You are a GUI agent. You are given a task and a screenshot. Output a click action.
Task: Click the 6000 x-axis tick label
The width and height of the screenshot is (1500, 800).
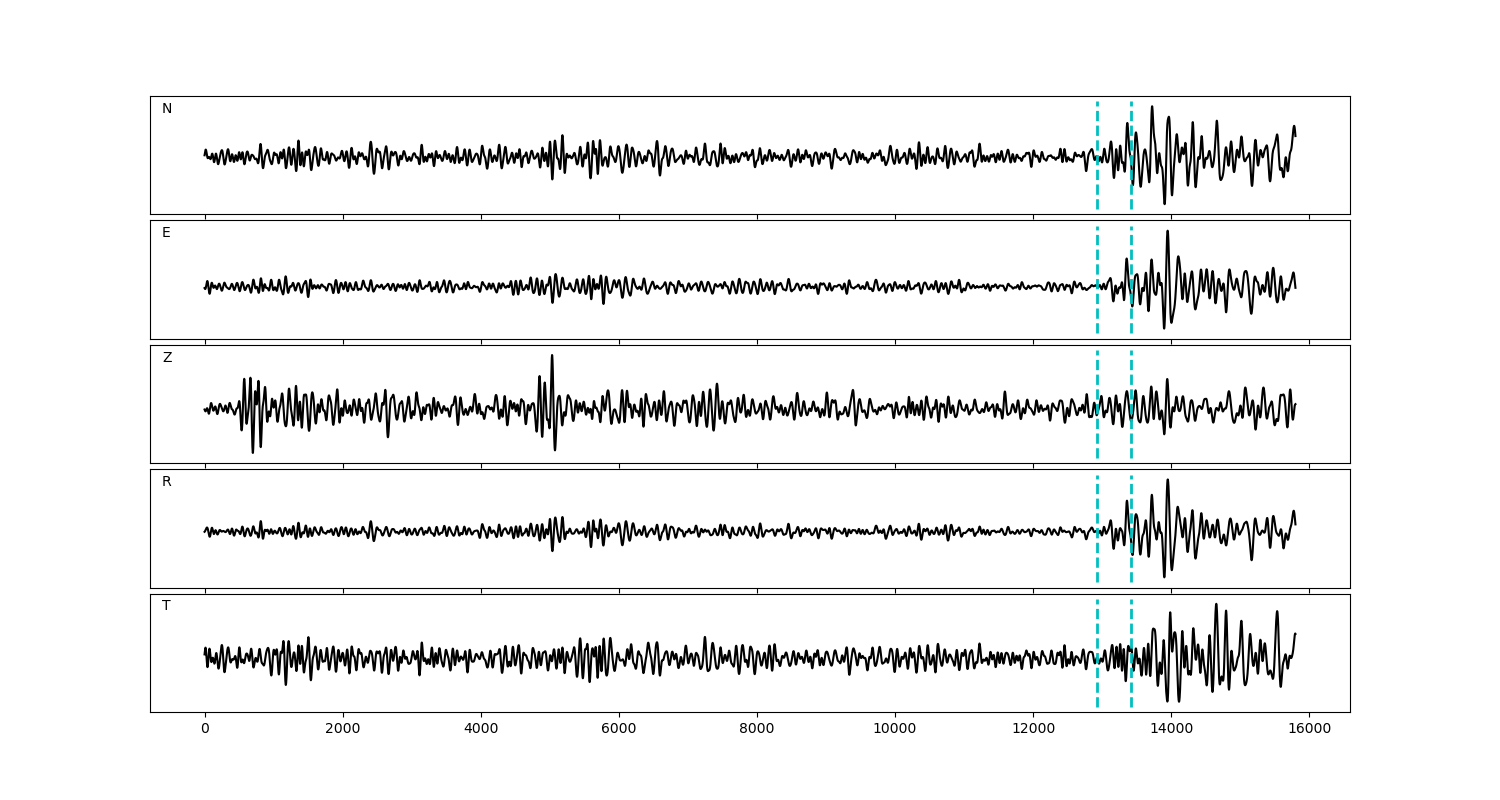pos(619,730)
